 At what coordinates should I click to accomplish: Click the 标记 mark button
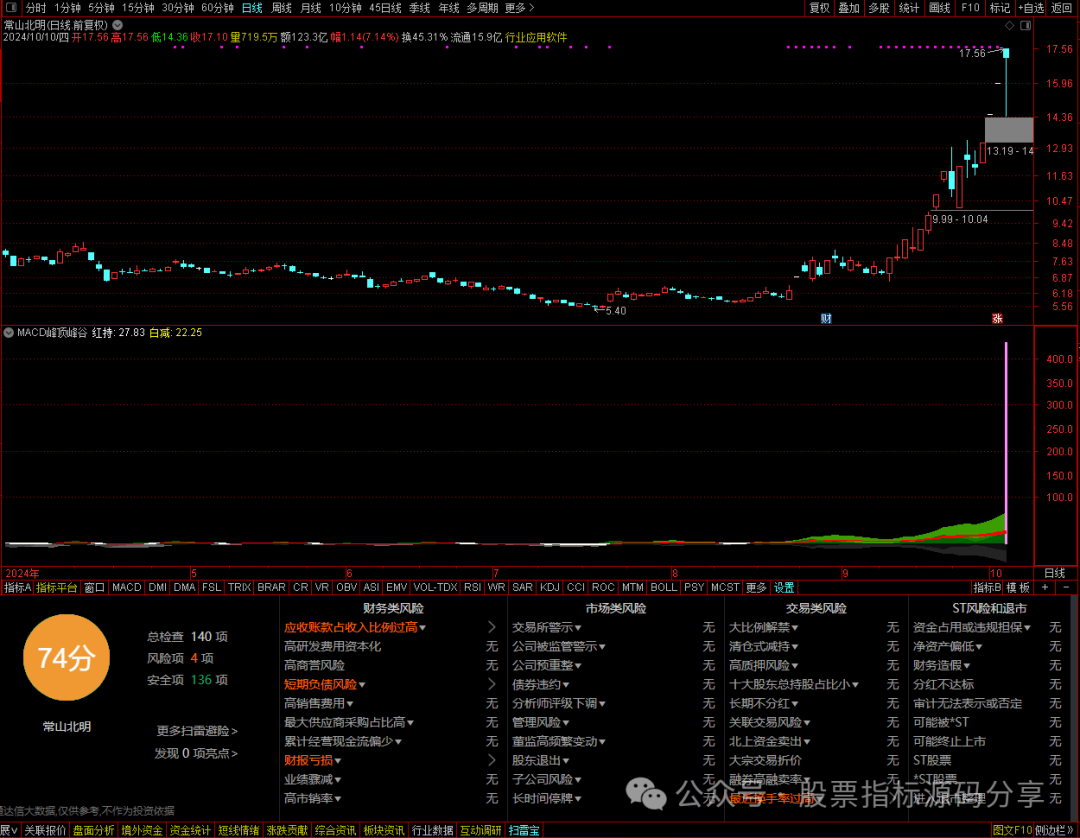coord(999,8)
